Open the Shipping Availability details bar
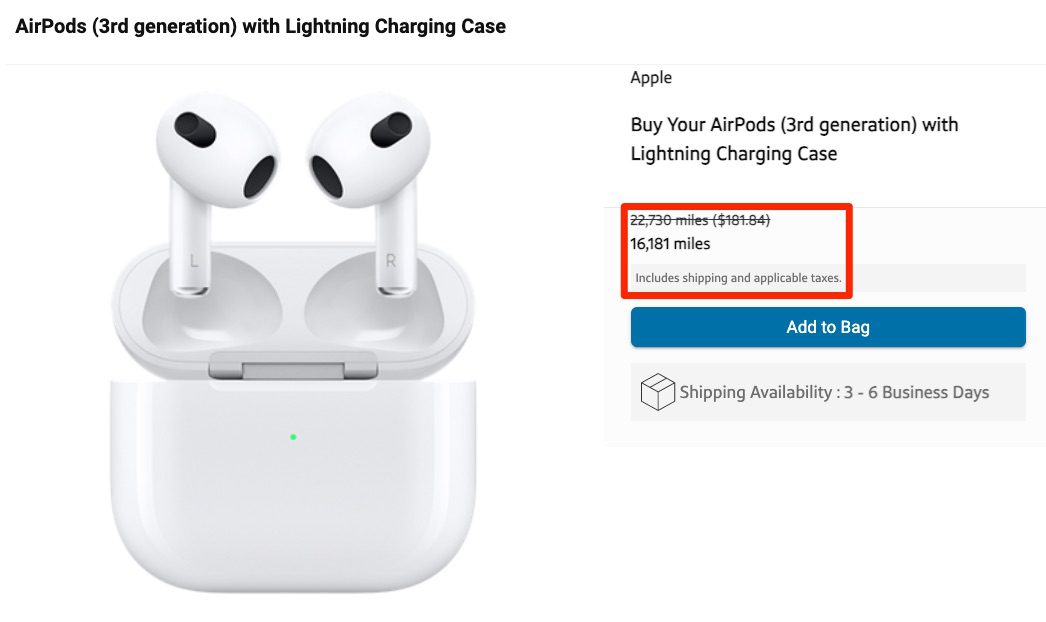Image resolution: width=1046 pixels, height=622 pixels. [x=828, y=392]
